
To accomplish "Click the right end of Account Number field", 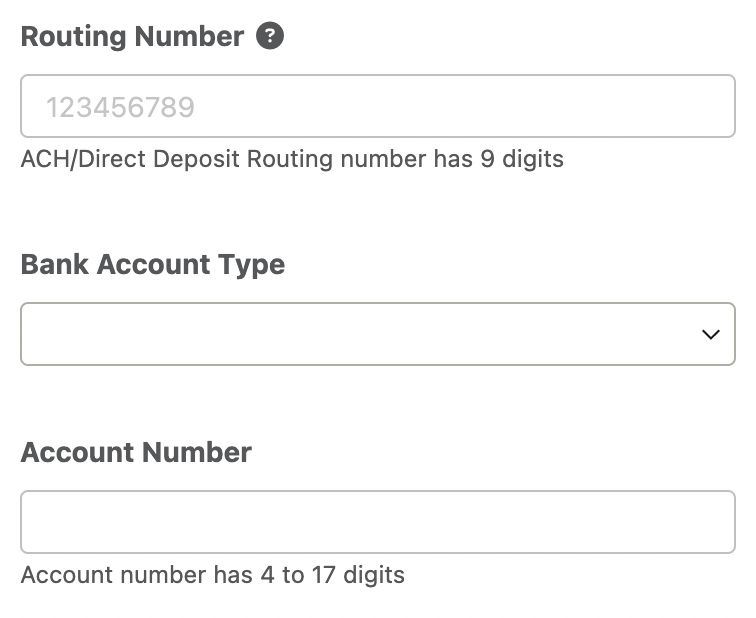I will 699,522.
